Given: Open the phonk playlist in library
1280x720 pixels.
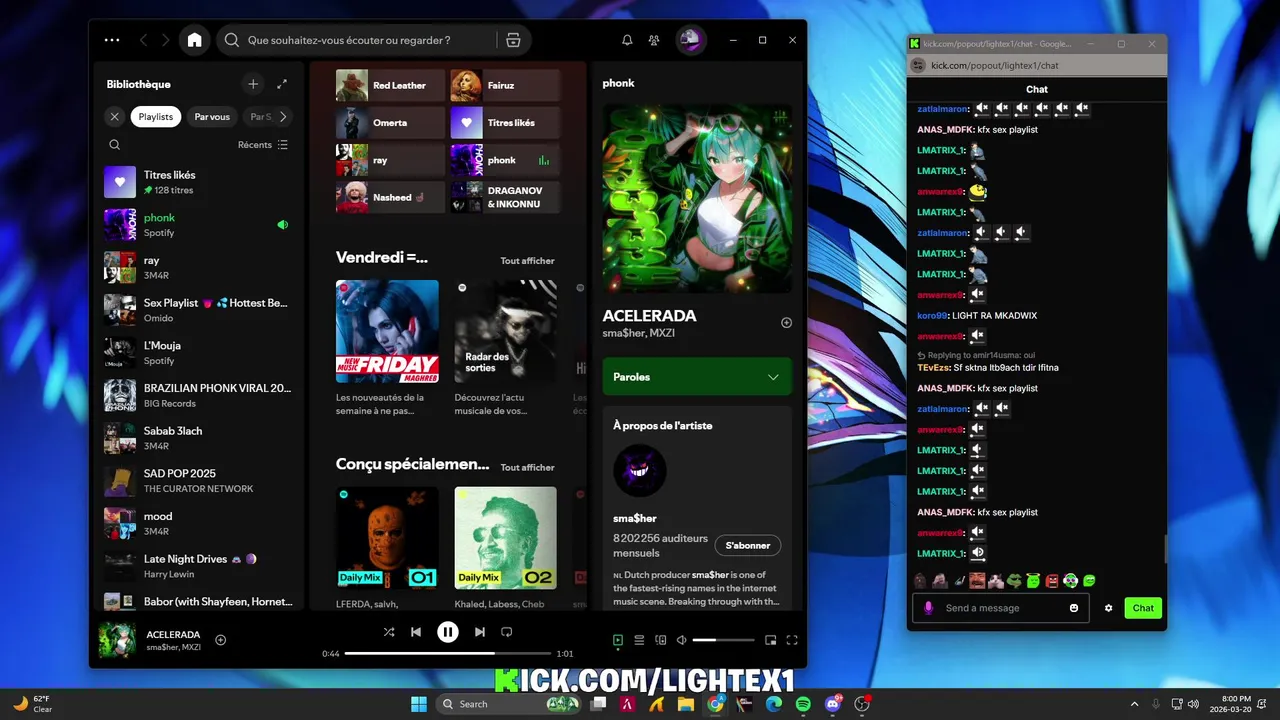Looking at the screenshot, I should (x=200, y=225).
